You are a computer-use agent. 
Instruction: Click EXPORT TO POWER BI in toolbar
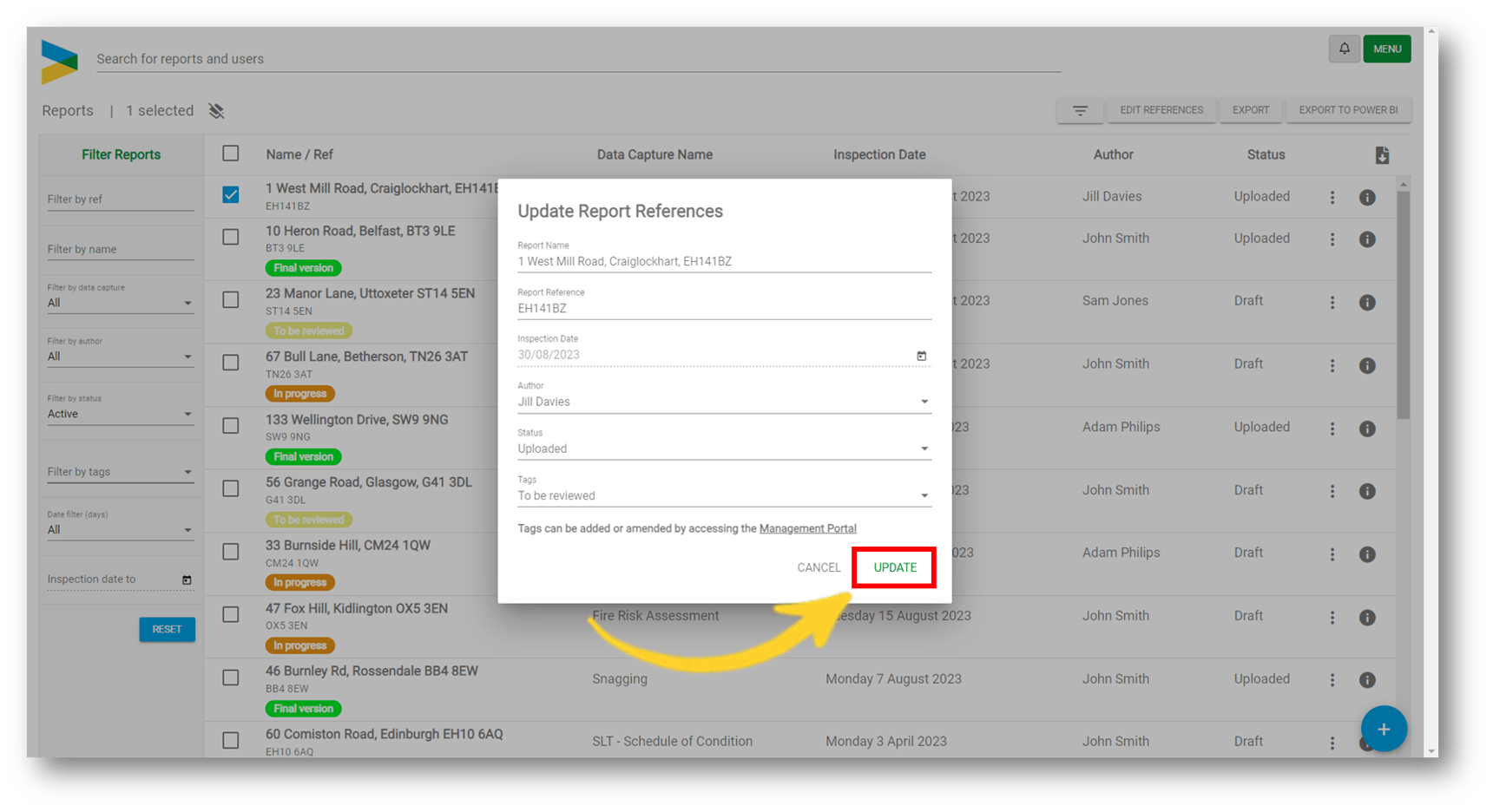(1347, 110)
